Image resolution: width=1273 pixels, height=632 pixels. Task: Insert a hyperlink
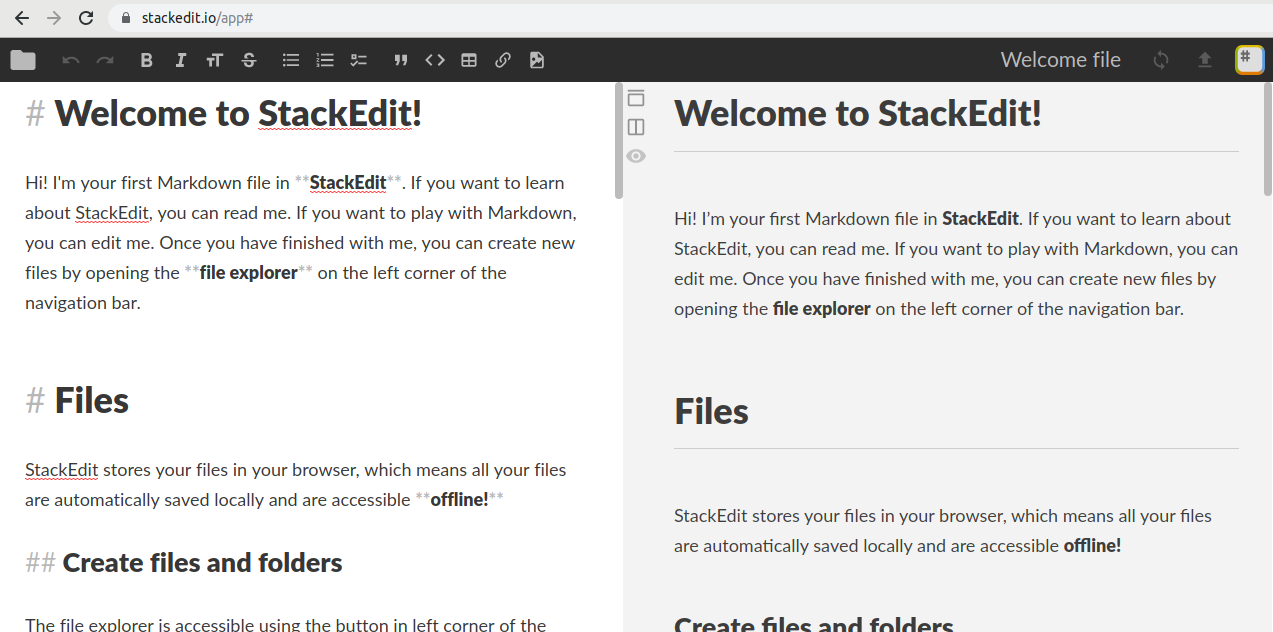tap(502, 60)
